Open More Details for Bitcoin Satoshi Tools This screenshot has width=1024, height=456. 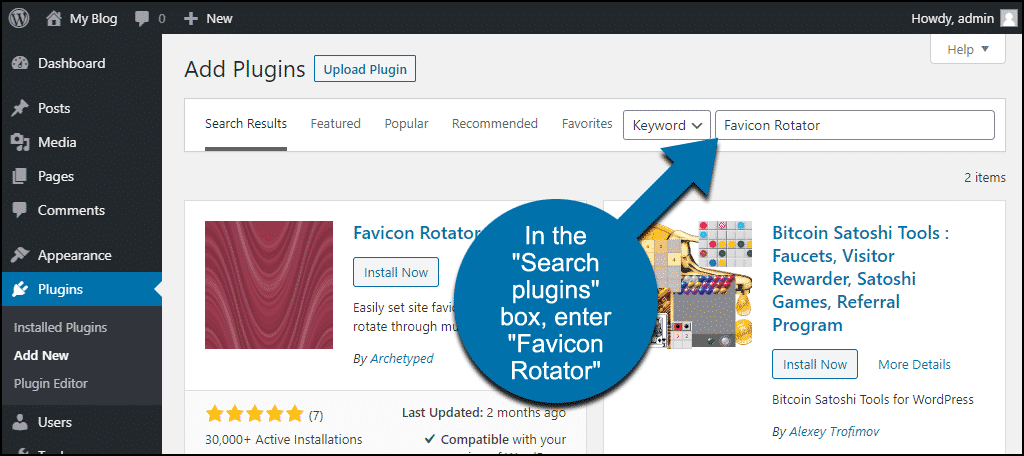pyautogui.click(x=914, y=365)
